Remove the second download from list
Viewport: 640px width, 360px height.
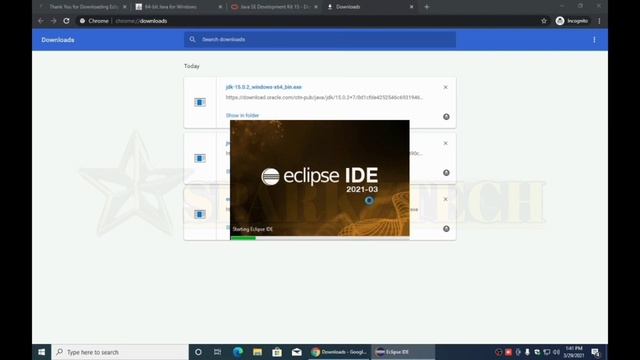pos(445,143)
